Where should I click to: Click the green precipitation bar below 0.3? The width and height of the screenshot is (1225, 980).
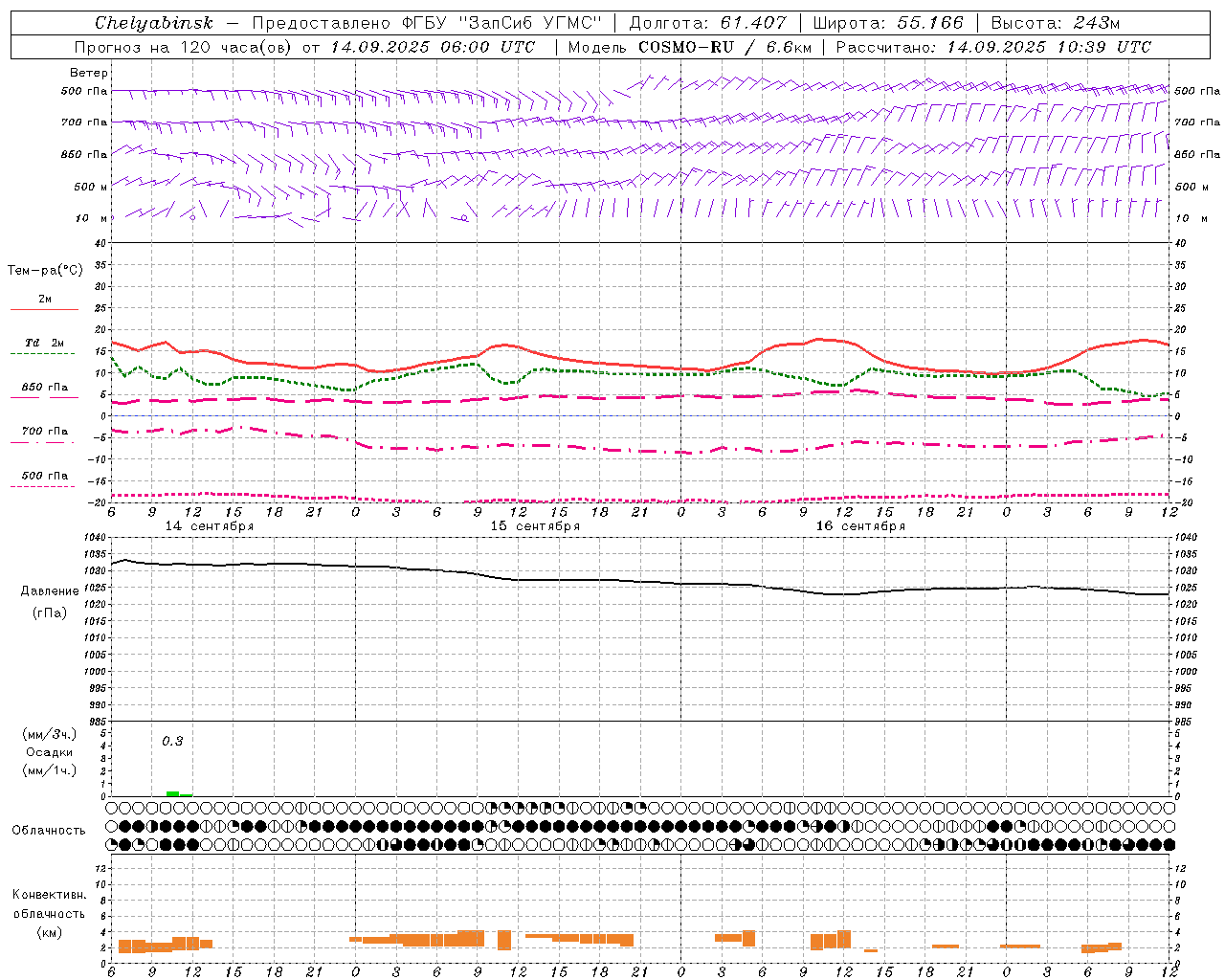coord(179,793)
